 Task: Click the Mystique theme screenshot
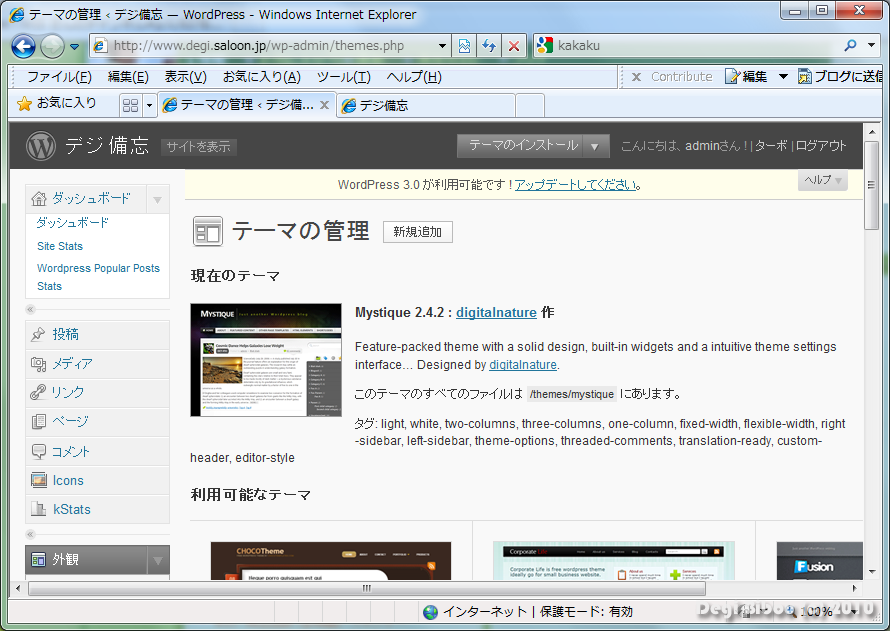[266, 360]
